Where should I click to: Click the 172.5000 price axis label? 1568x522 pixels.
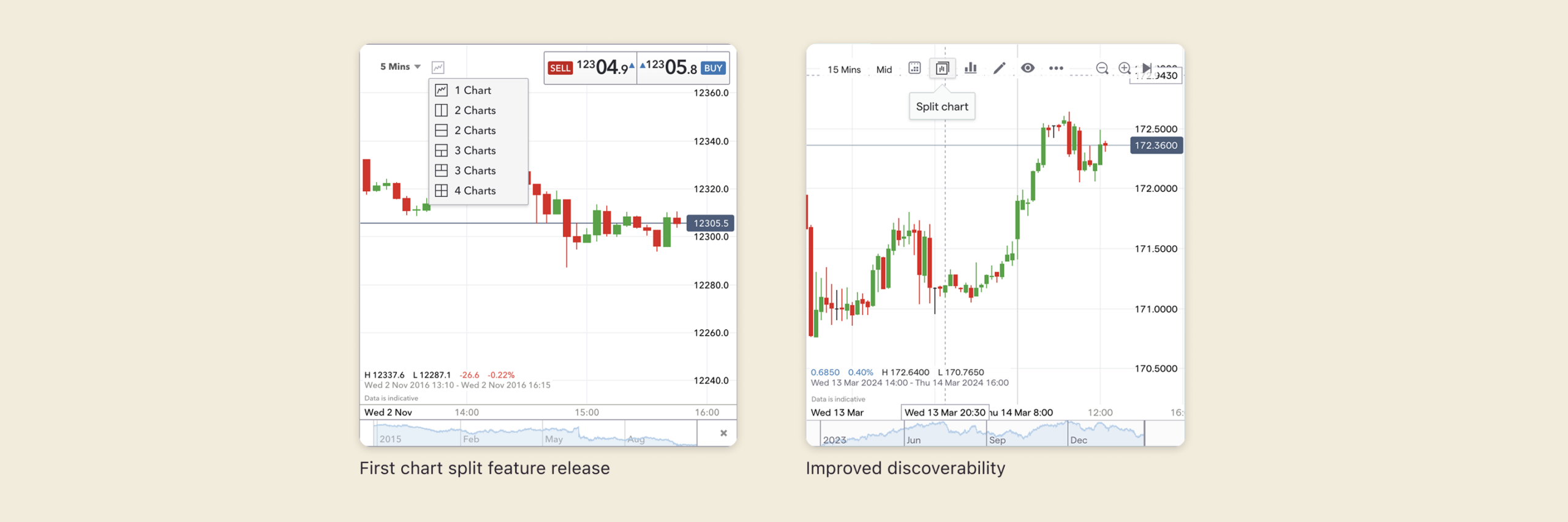click(1156, 129)
